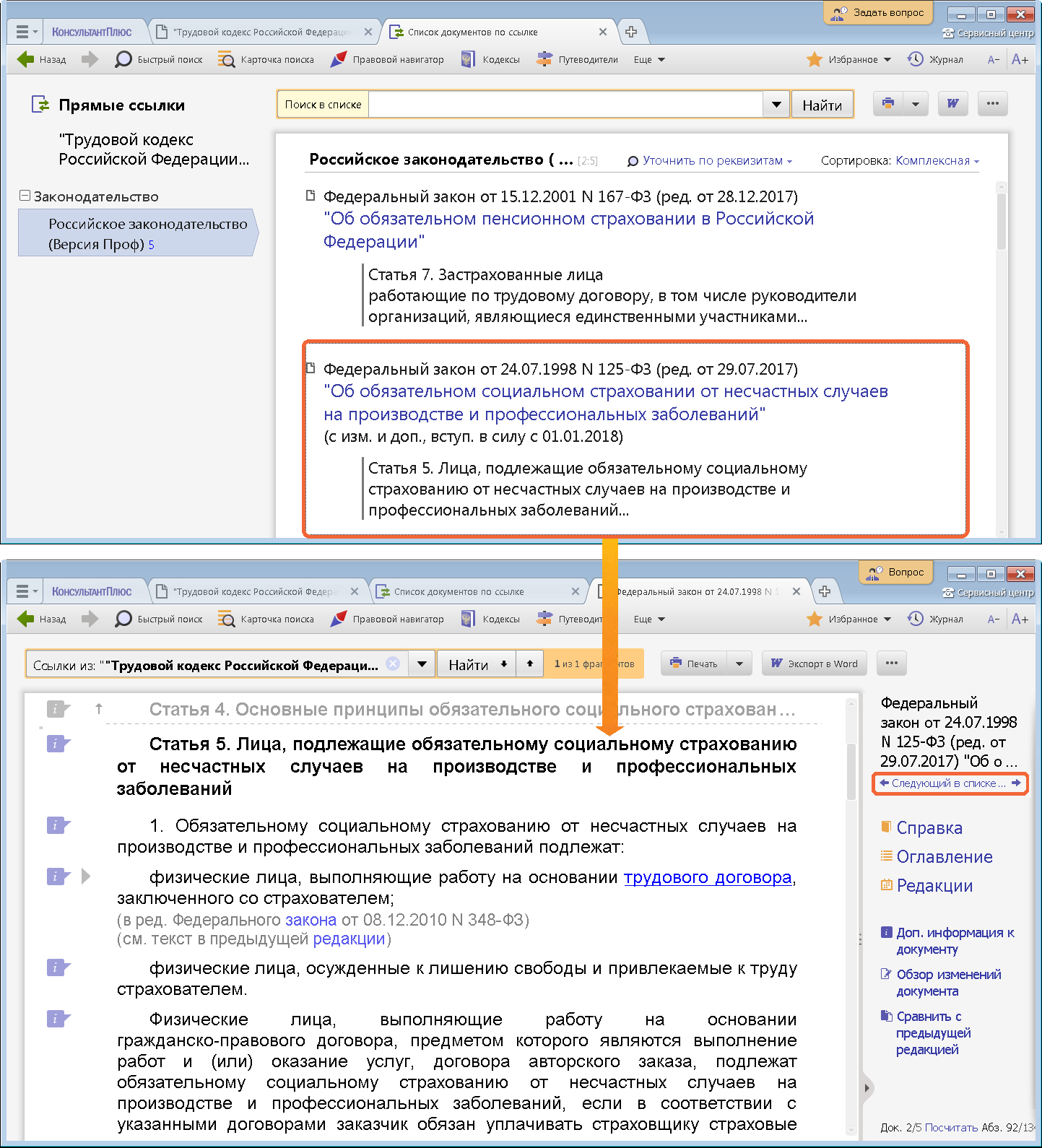Switch to Список документов по ссылке tab in the lower window
1042x1148 pixels.
point(459,591)
